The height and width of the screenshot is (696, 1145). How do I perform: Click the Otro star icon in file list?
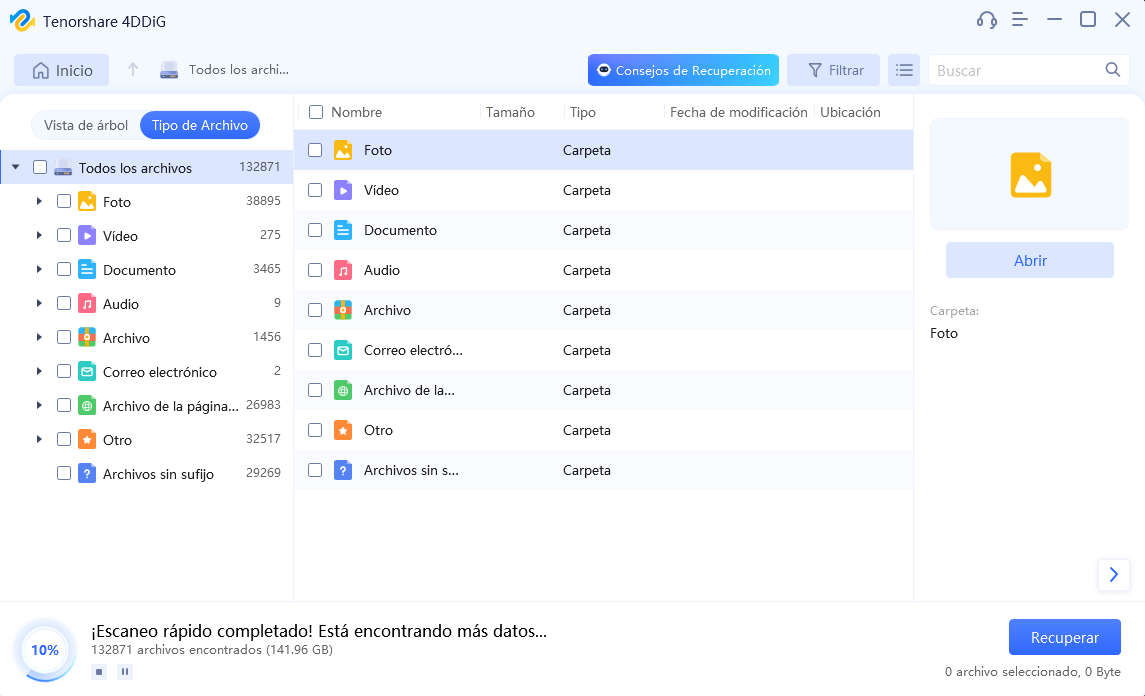click(343, 430)
